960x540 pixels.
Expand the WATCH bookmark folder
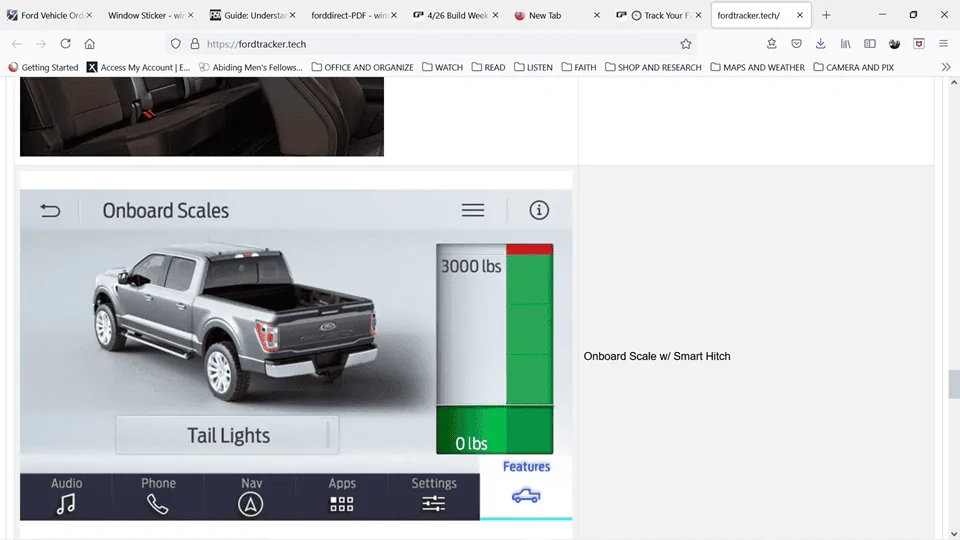[443, 67]
